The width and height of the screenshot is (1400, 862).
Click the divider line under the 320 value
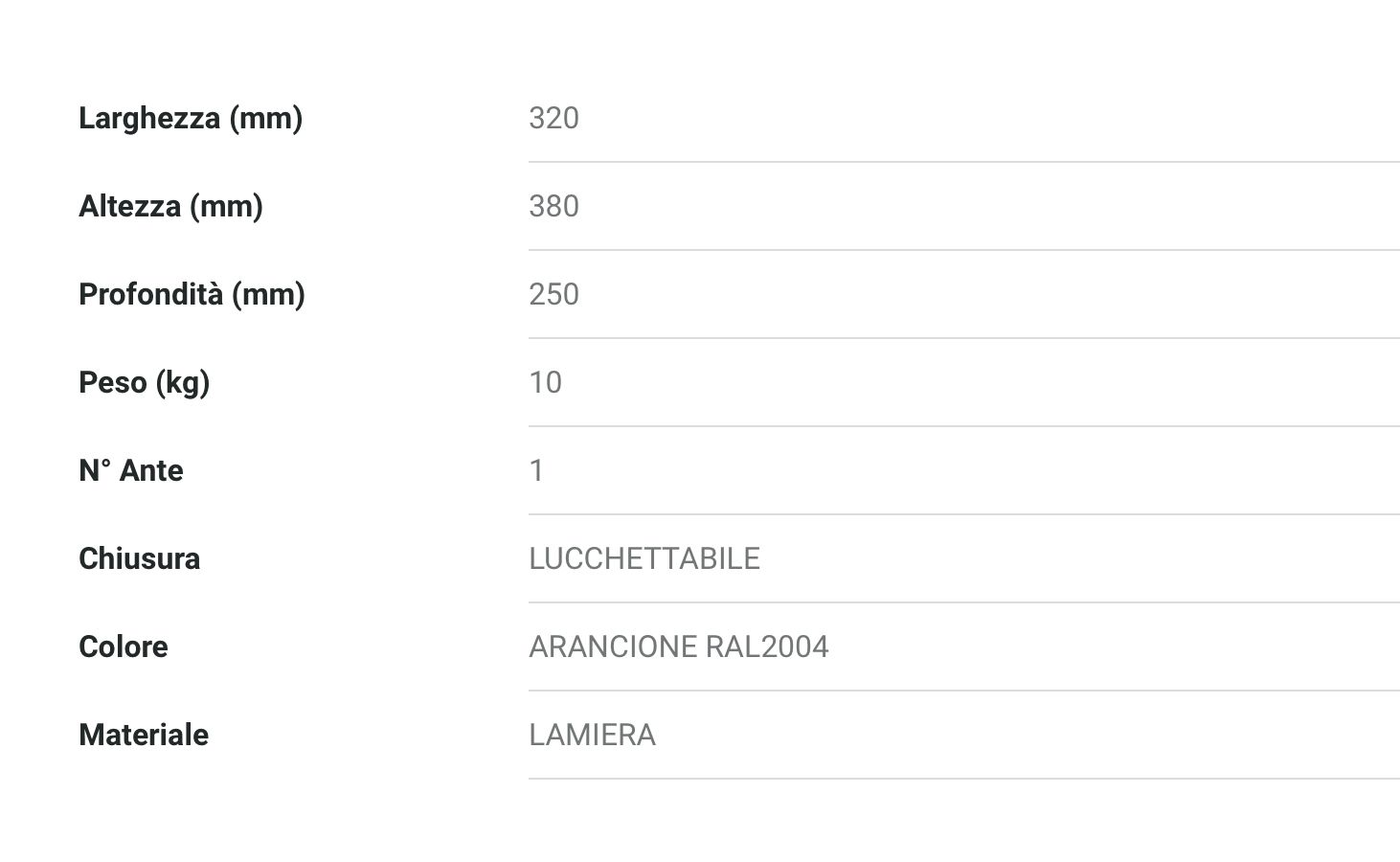point(963,162)
